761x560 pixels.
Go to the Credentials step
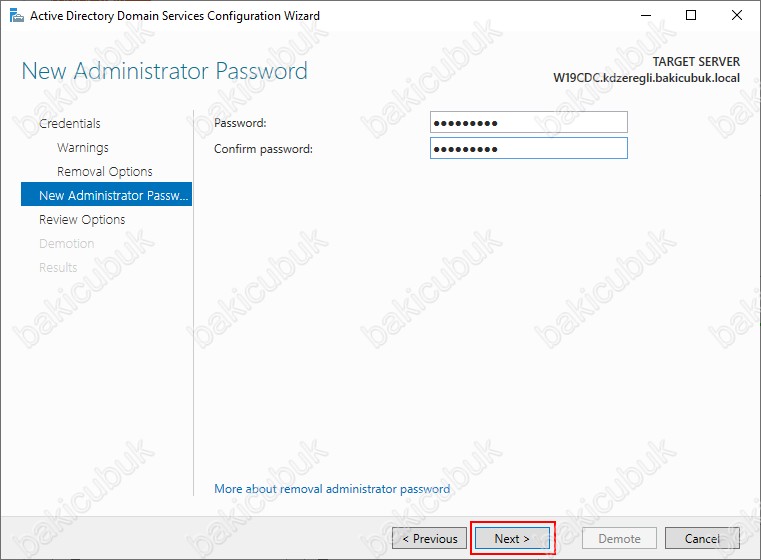(x=70, y=123)
